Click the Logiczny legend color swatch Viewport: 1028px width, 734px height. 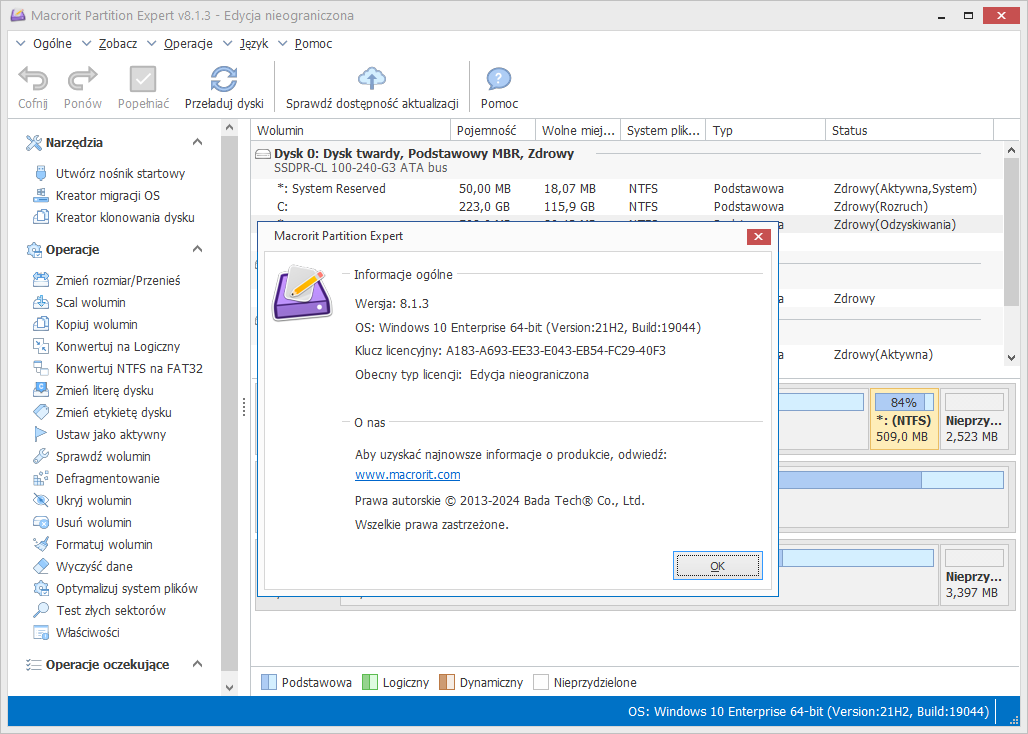tap(370, 682)
